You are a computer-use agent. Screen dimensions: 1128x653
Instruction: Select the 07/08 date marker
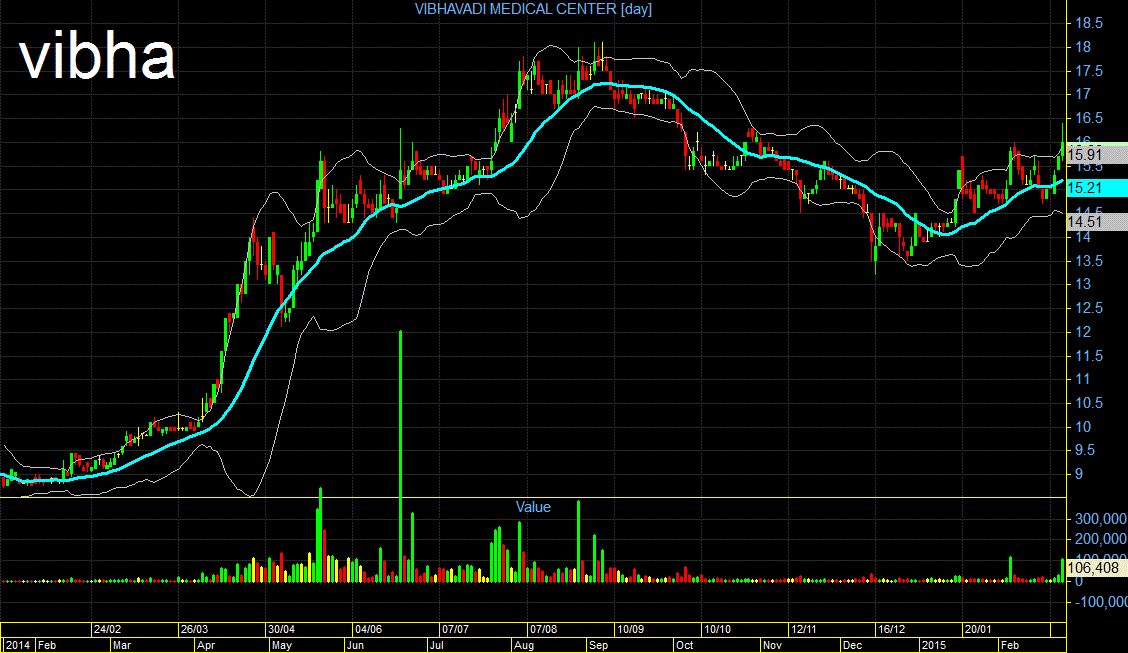click(x=543, y=629)
